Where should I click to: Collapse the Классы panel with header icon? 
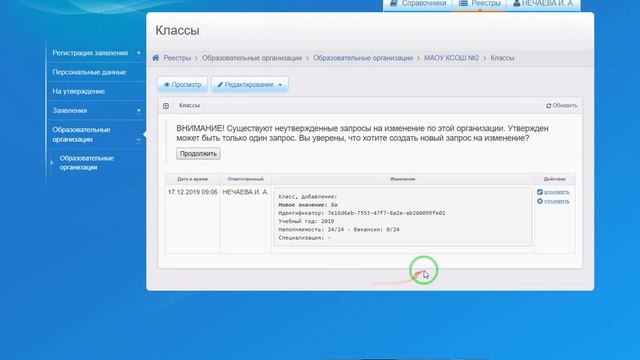[166, 106]
